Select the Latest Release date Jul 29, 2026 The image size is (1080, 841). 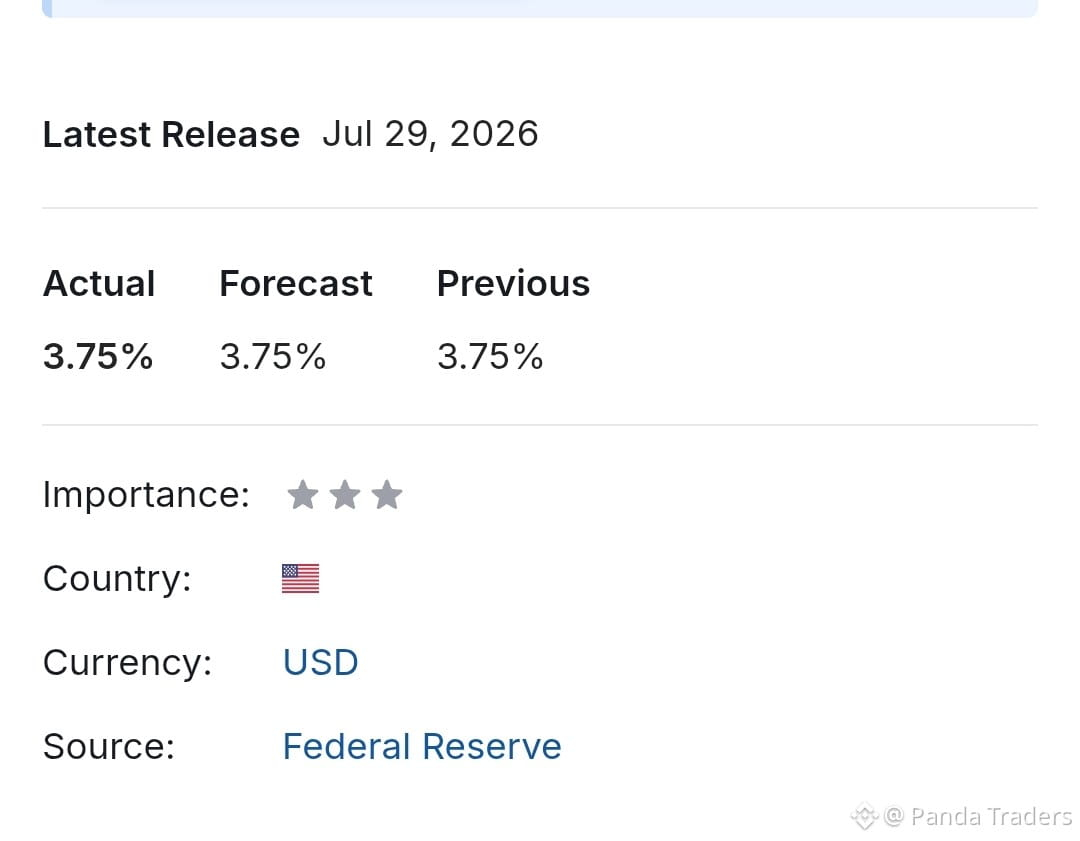point(430,134)
